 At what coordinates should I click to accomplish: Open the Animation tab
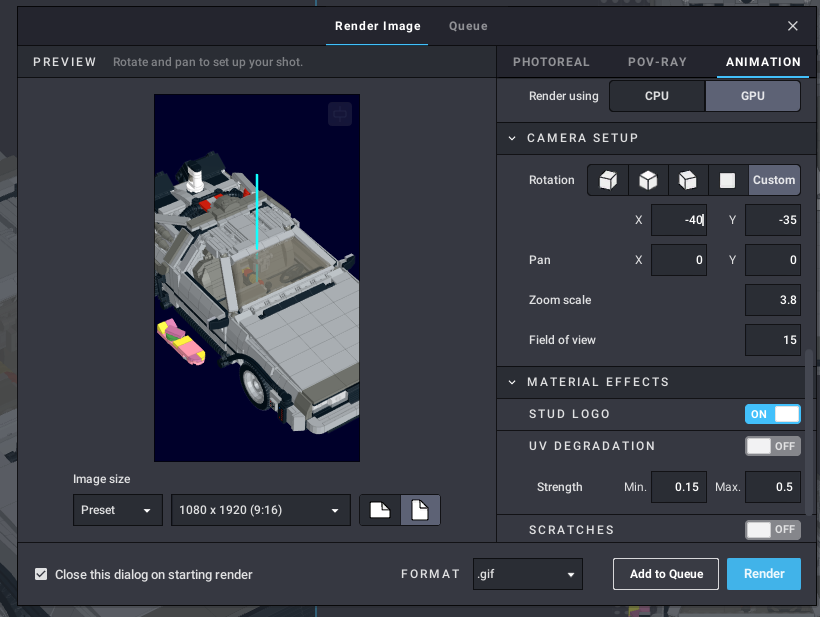(x=763, y=62)
